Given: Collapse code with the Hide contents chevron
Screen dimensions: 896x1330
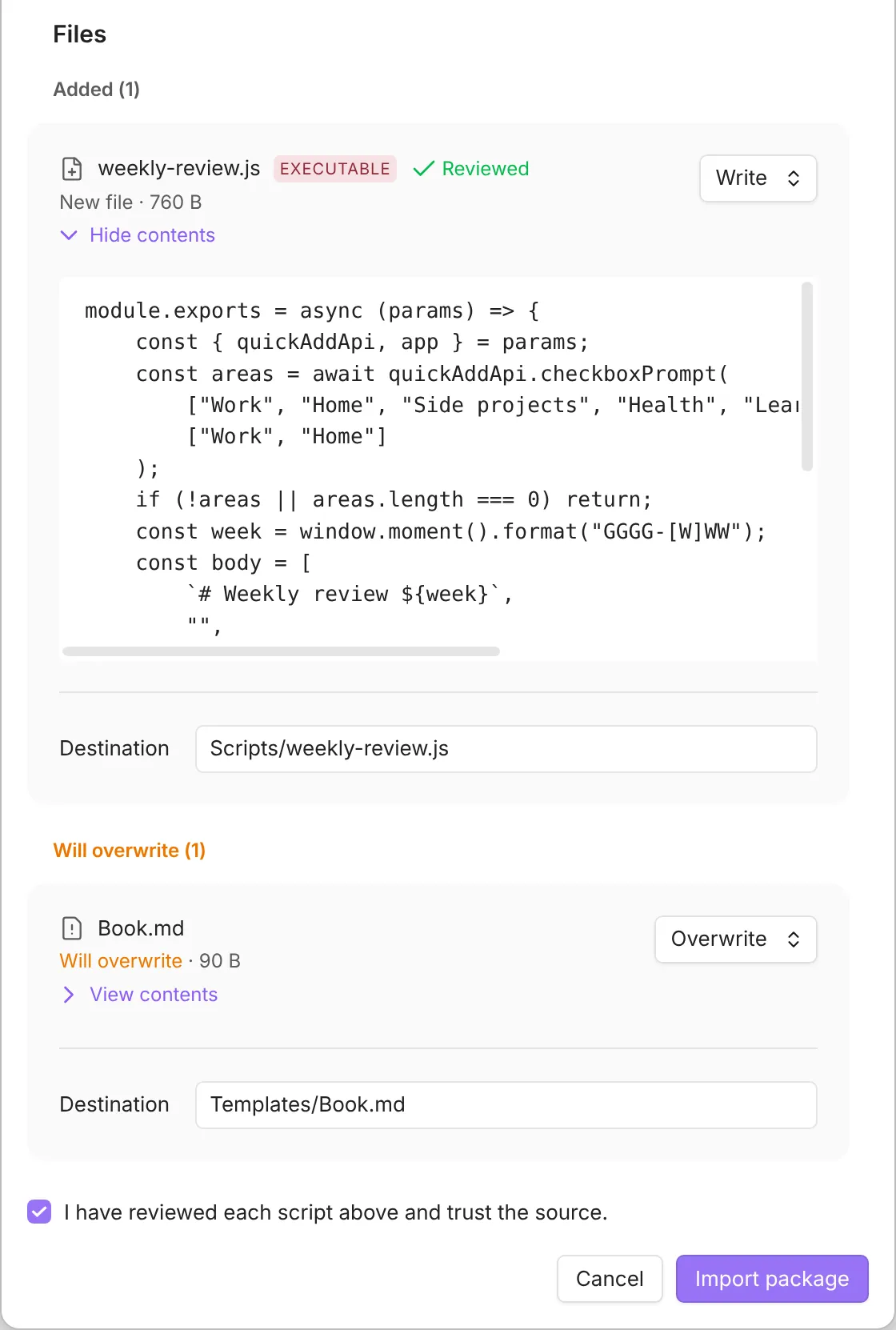Looking at the screenshot, I should pos(69,235).
